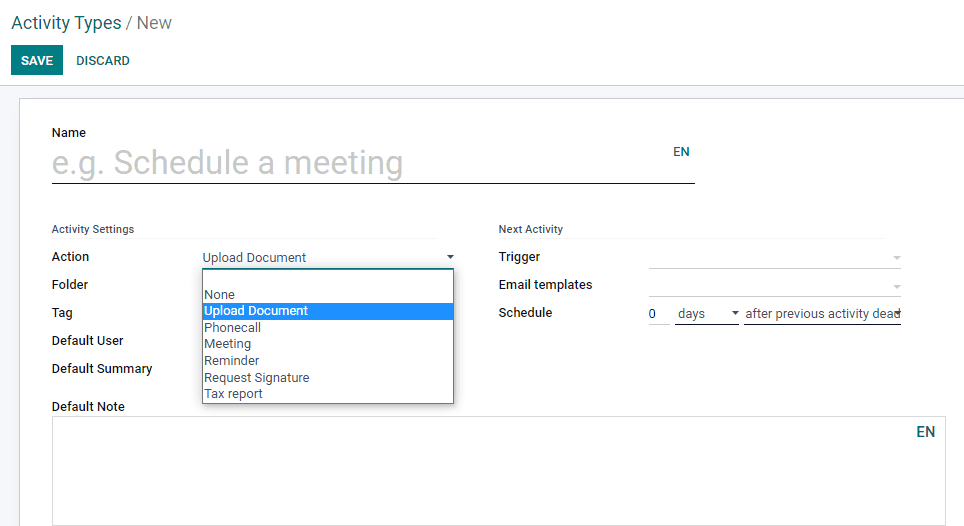Click the EN language button beside Name
The image size is (964, 526).
(681, 152)
